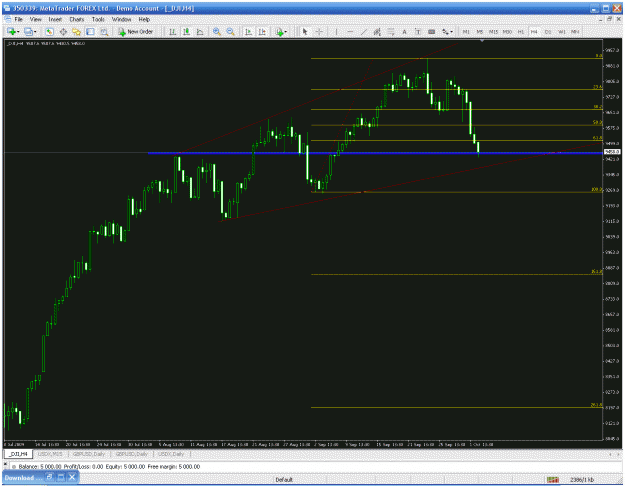Click the connection status bars icon
The width and height of the screenshot is (625, 486).
pyautogui.click(x=552, y=480)
